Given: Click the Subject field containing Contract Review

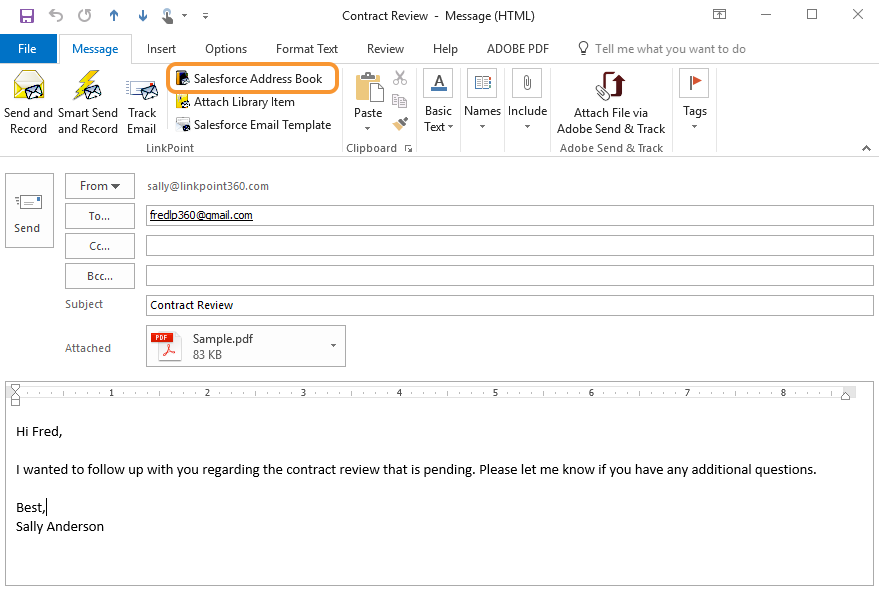Looking at the screenshot, I should click(x=510, y=306).
